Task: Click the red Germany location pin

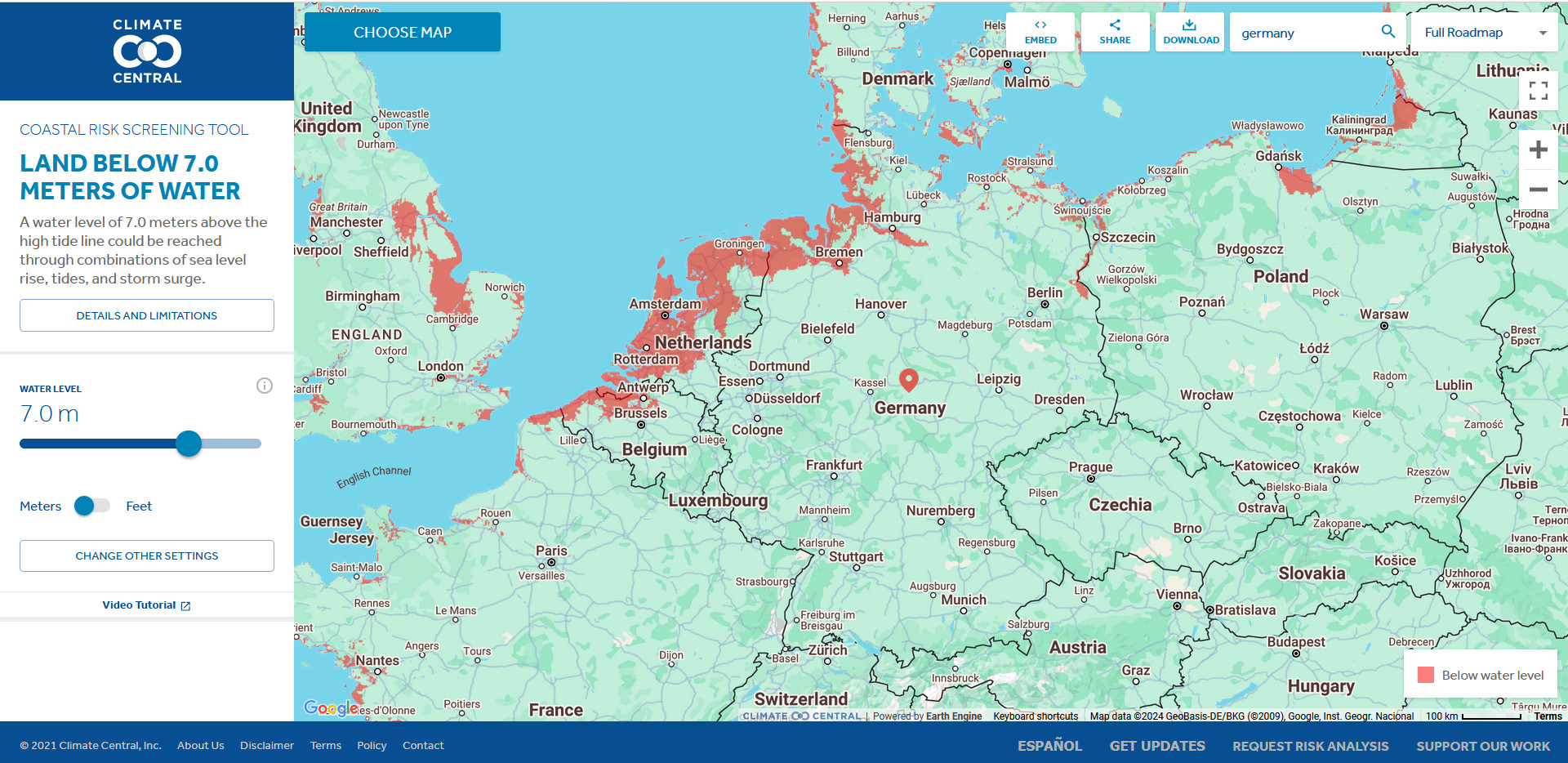Action: [x=908, y=379]
